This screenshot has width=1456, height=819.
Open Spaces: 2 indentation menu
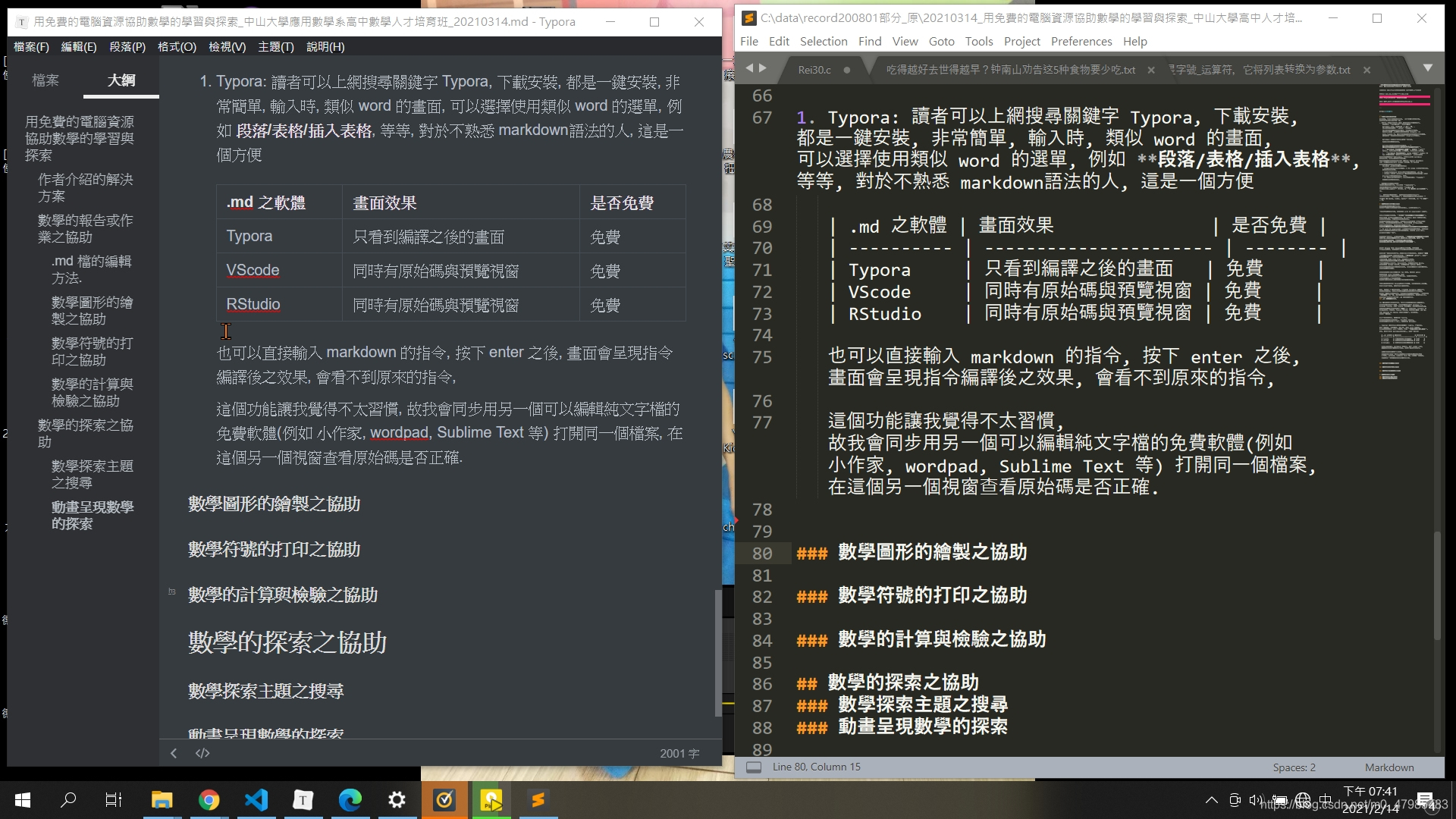pyautogui.click(x=1294, y=767)
